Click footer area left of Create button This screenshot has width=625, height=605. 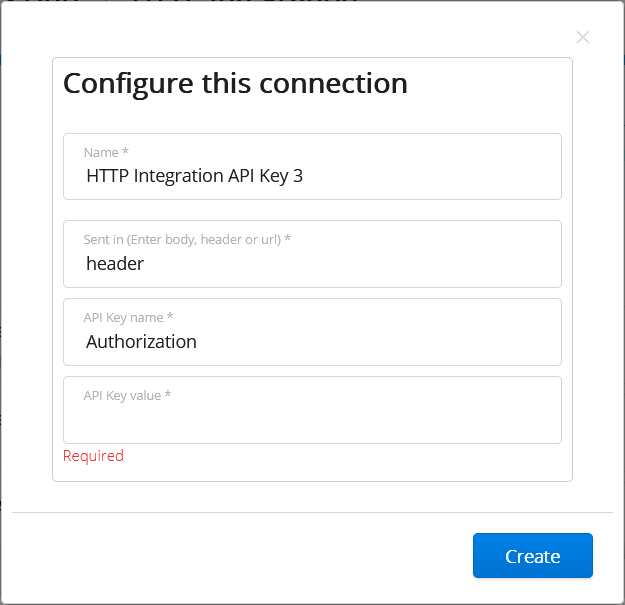coord(250,556)
